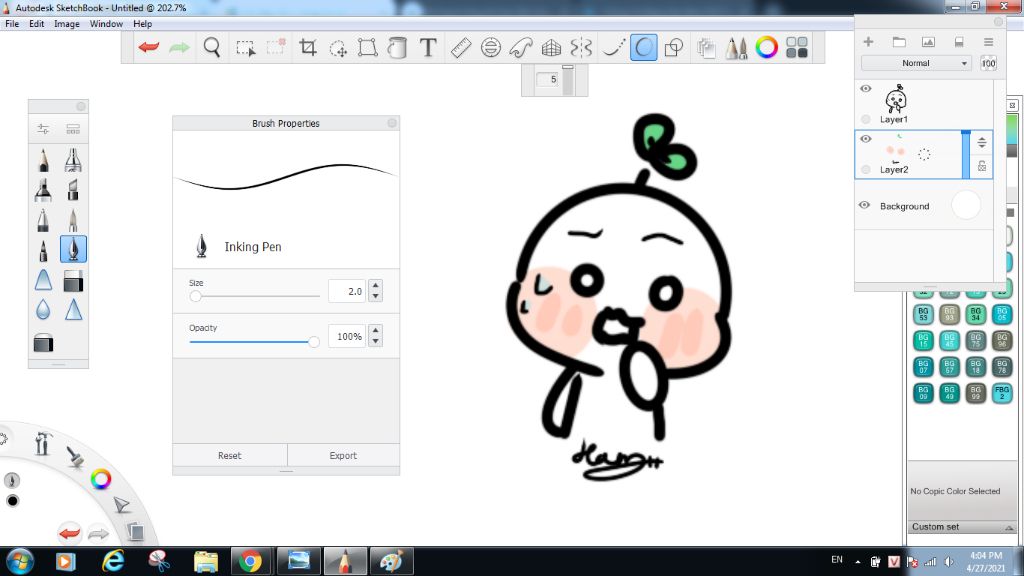
Task: Click Layer2's up-down reorder arrows handle
Action: pos(982,142)
